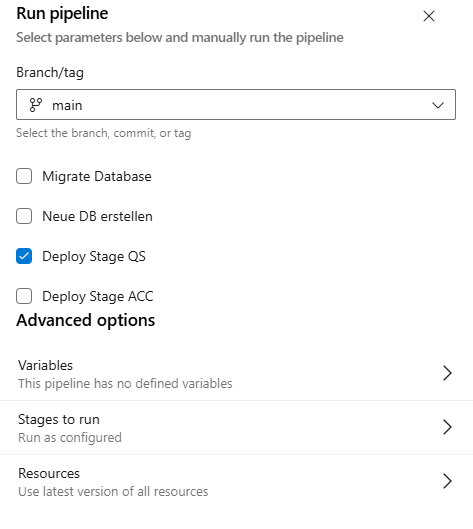This screenshot has width=473, height=529.
Task: Open the Stages to run option
Action: click(x=236, y=428)
